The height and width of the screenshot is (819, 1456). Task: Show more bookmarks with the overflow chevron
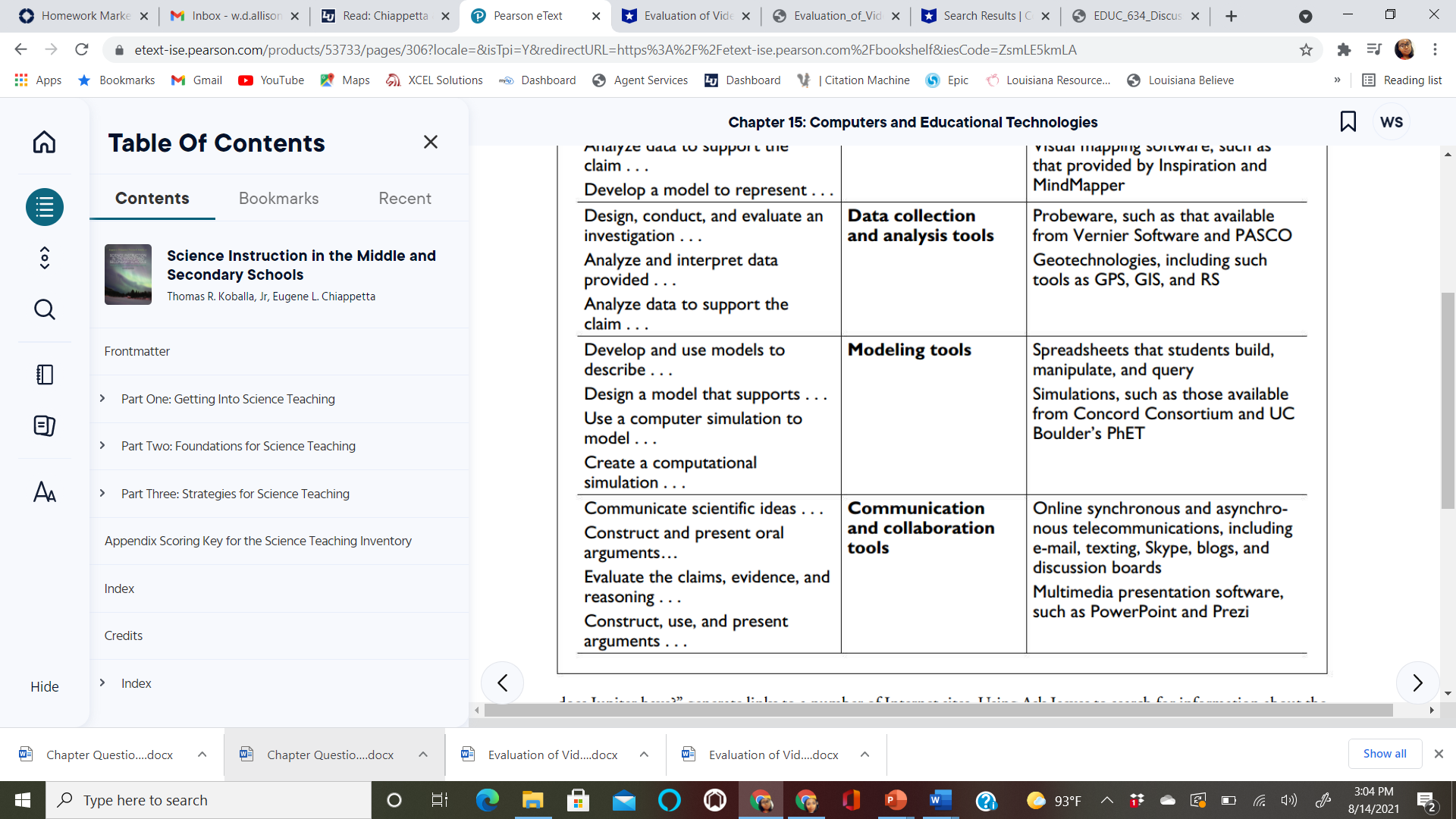(x=1337, y=80)
